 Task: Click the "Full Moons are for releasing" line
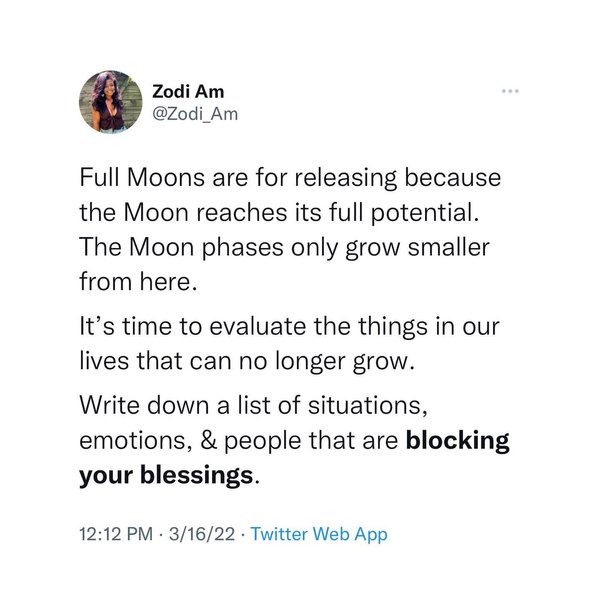(288, 179)
